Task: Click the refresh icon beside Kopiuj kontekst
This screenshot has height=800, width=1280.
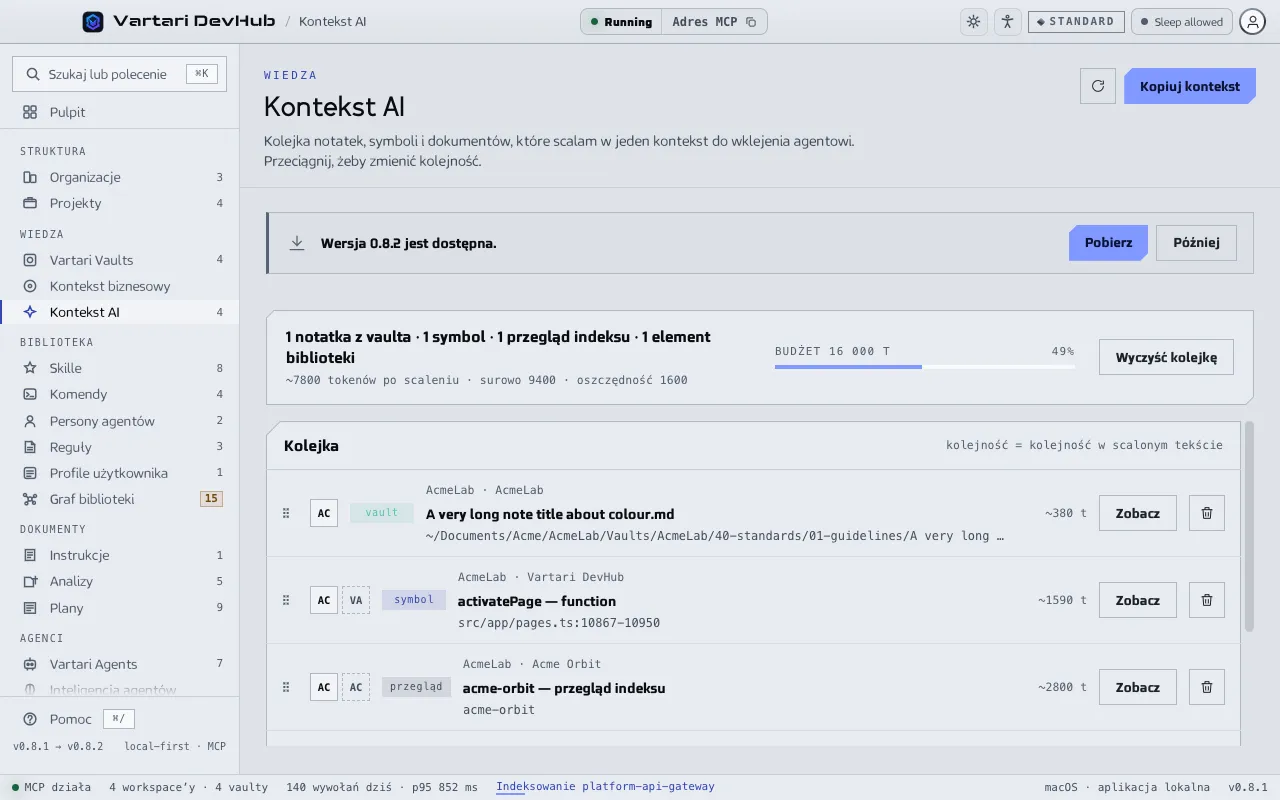Action: pyautogui.click(x=1098, y=86)
